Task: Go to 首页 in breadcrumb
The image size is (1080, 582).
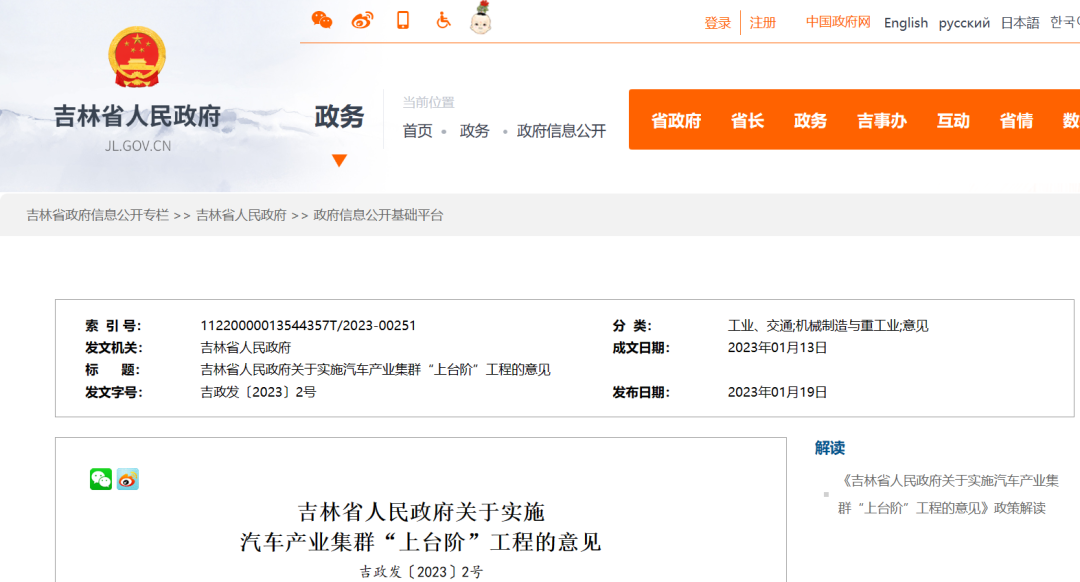Action: click(x=418, y=131)
